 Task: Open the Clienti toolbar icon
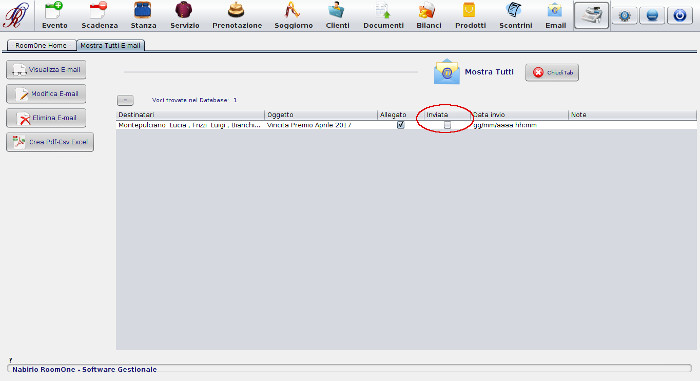tap(338, 15)
